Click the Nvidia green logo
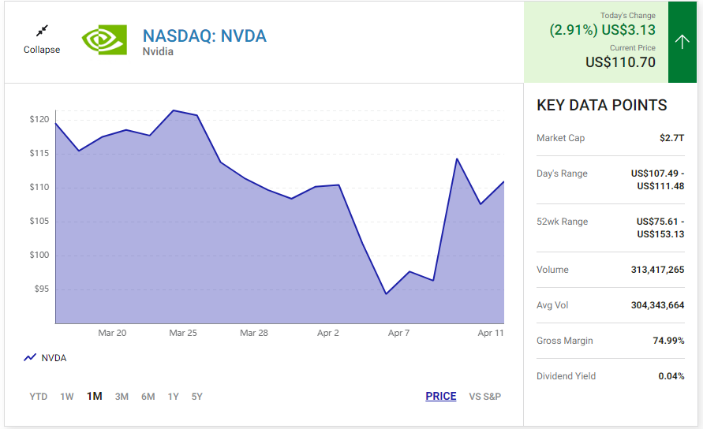The width and height of the screenshot is (703, 429). click(104, 40)
